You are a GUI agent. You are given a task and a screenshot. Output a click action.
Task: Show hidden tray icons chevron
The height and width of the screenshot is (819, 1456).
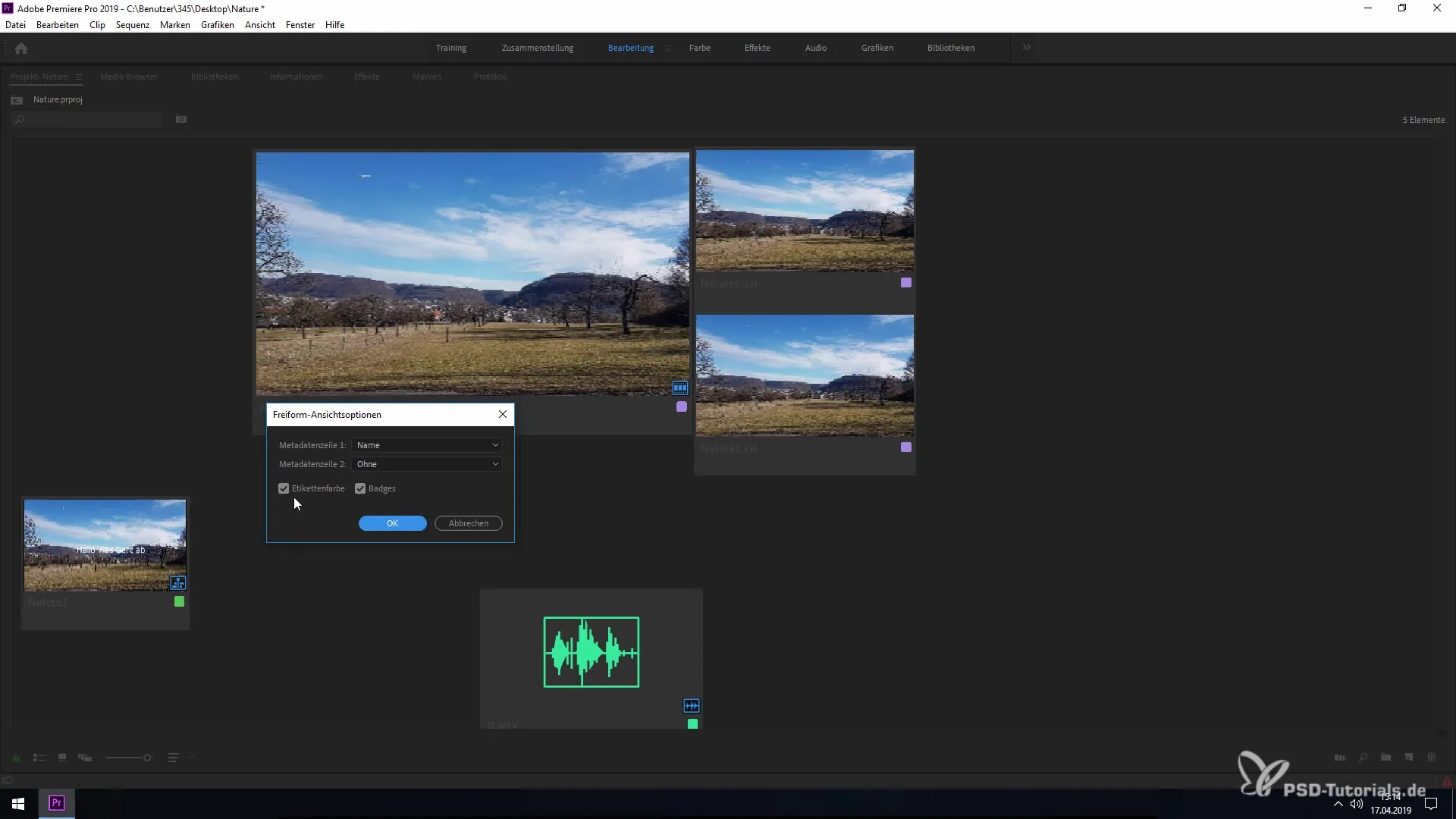pos(1338,804)
